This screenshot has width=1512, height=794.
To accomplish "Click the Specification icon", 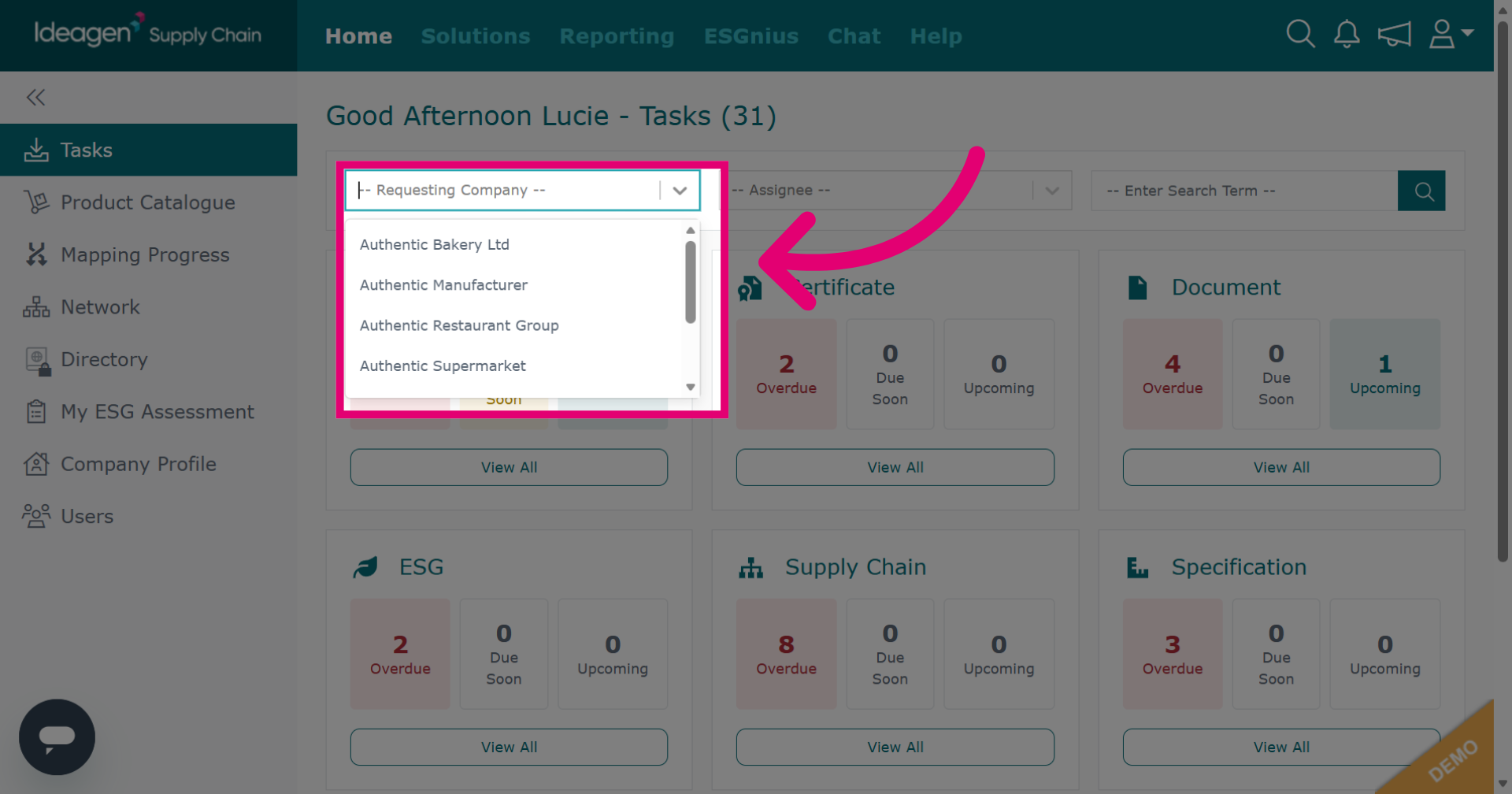I will (x=1137, y=567).
